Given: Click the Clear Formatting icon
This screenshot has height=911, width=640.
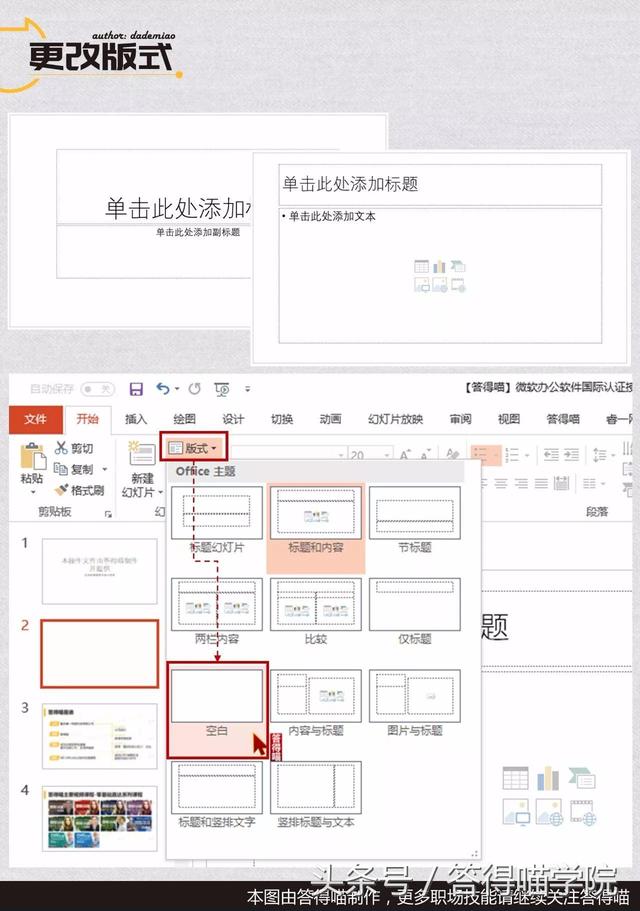Looking at the screenshot, I should pyautogui.click(x=452, y=454).
